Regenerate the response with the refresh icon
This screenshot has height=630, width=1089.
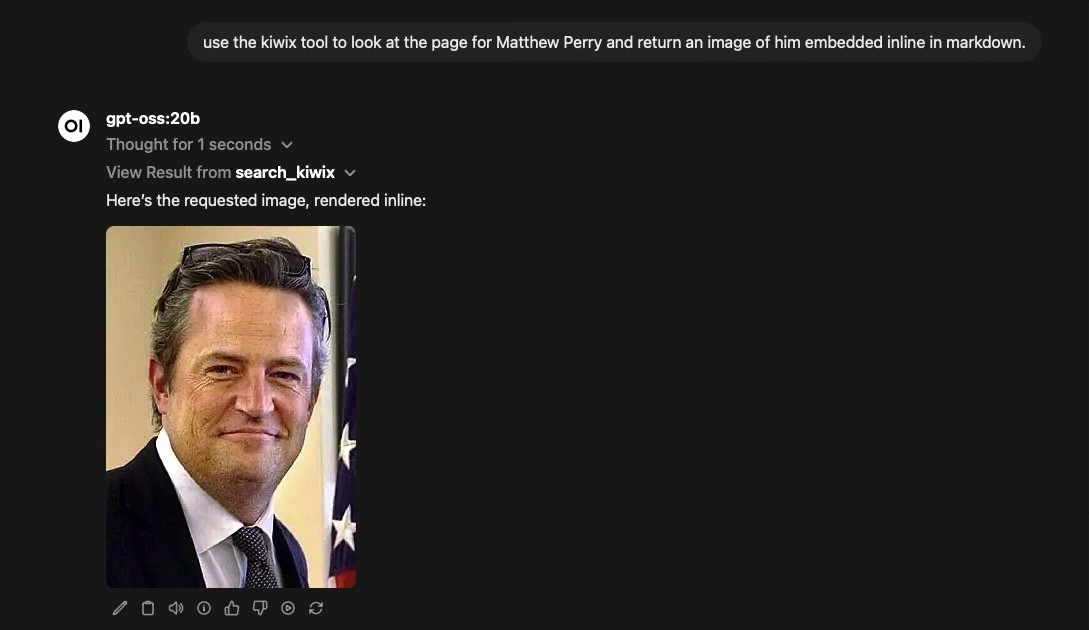click(316, 608)
